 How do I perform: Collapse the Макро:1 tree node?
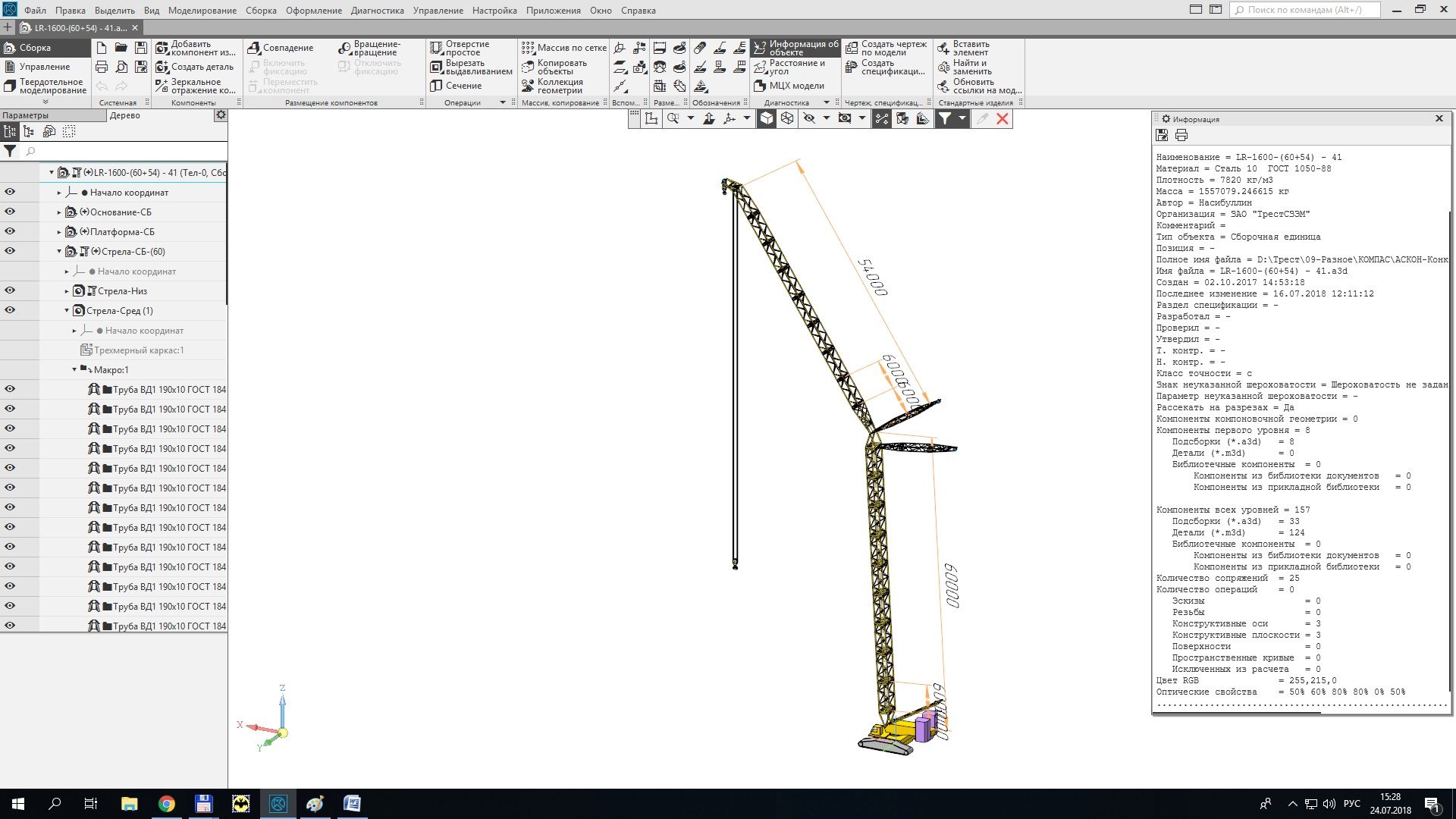click(74, 369)
